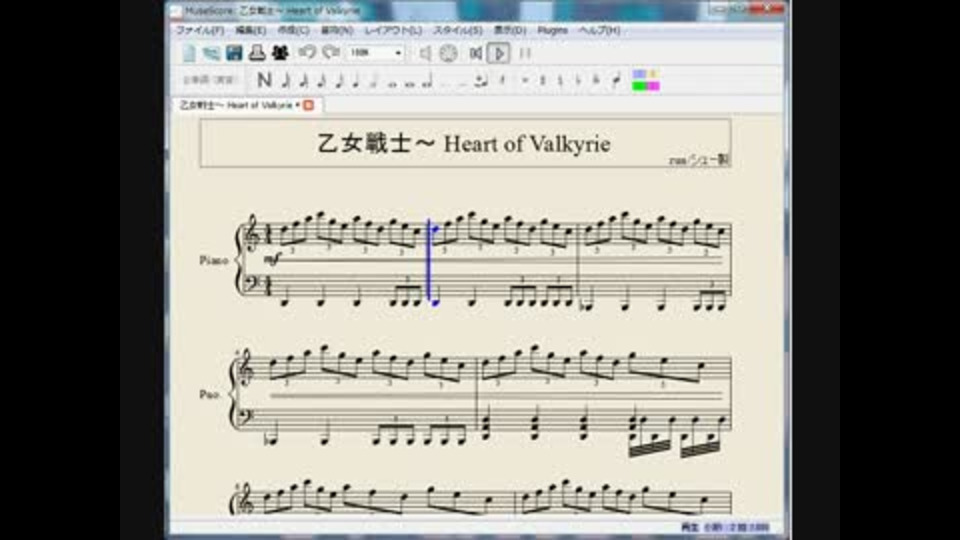
Task: Close the Heart of Valkyrie score tab
Action: pos(309,105)
